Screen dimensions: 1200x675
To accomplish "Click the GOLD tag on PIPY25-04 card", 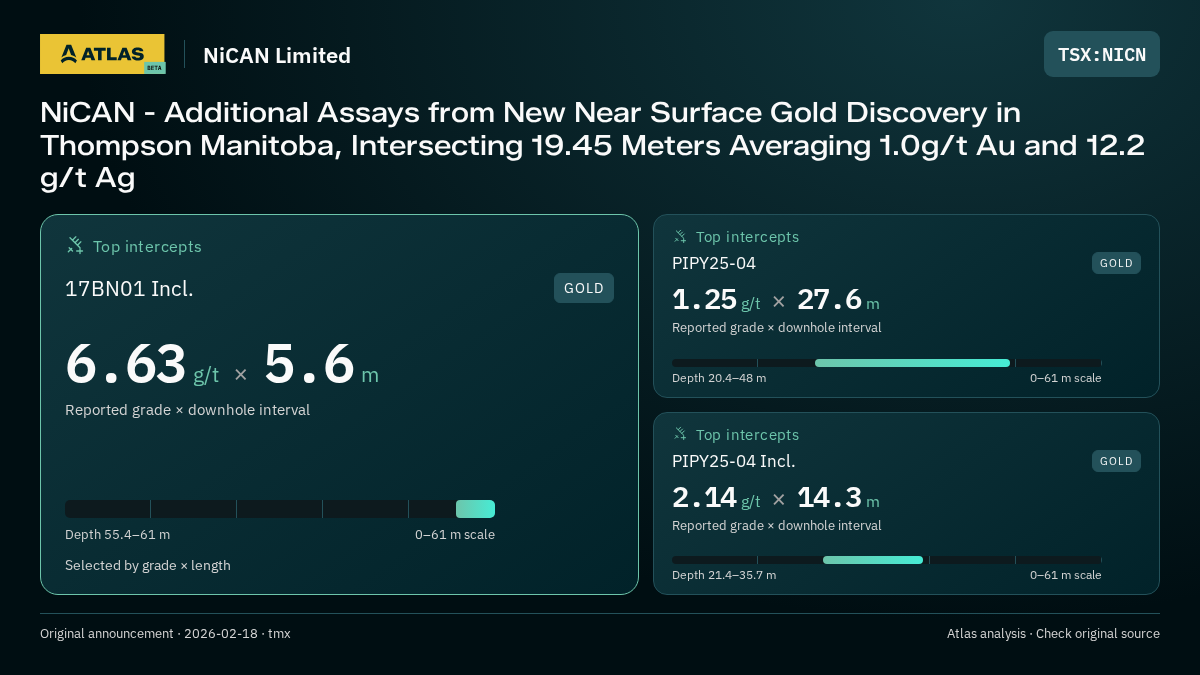I will [x=1116, y=263].
